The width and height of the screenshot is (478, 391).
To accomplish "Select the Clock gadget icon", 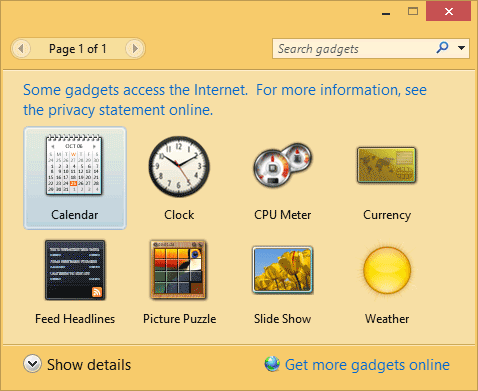I will coord(179,166).
